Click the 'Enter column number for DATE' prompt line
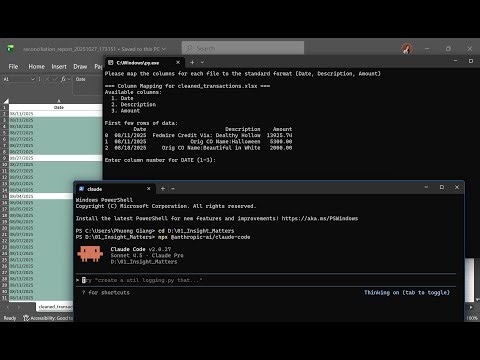 pos(160,160)
